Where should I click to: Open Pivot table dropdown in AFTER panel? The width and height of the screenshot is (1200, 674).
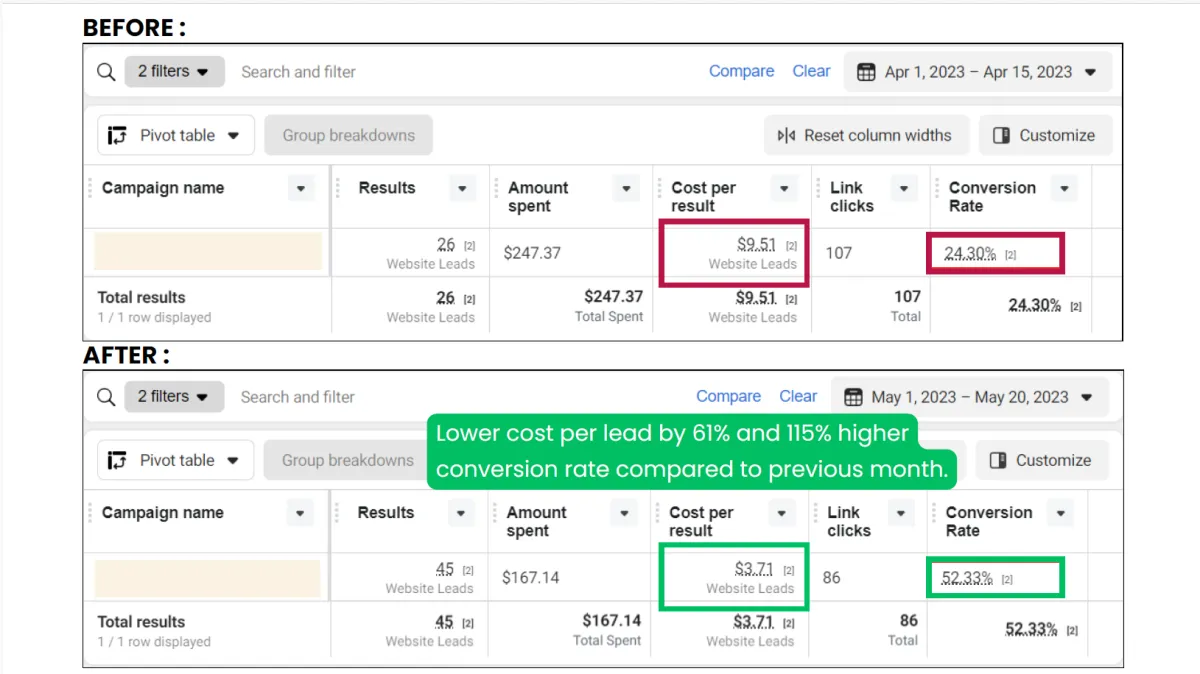pyautogui.click(x=176, y=460)
